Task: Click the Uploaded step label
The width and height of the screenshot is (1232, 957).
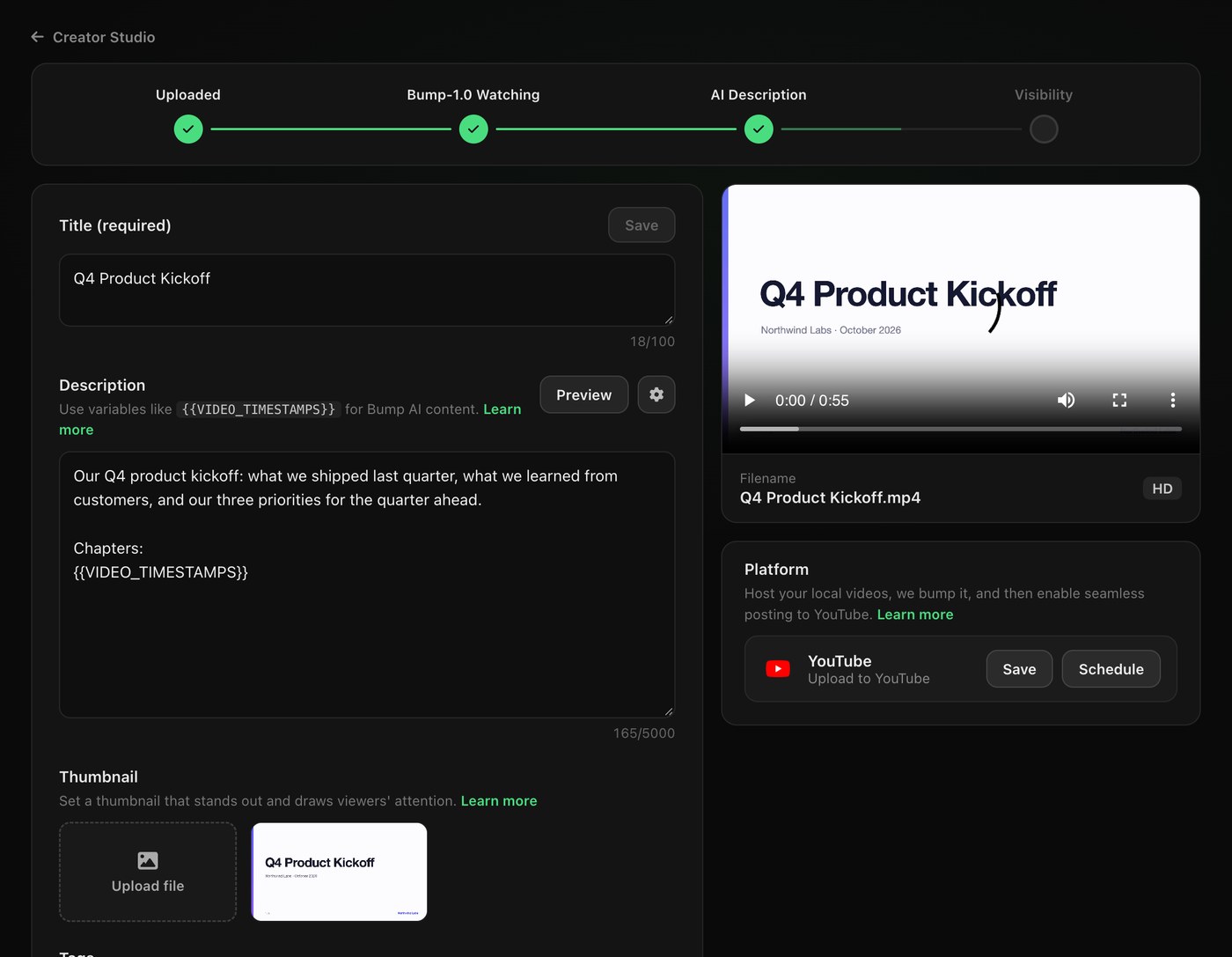Action: coord(188,95)
